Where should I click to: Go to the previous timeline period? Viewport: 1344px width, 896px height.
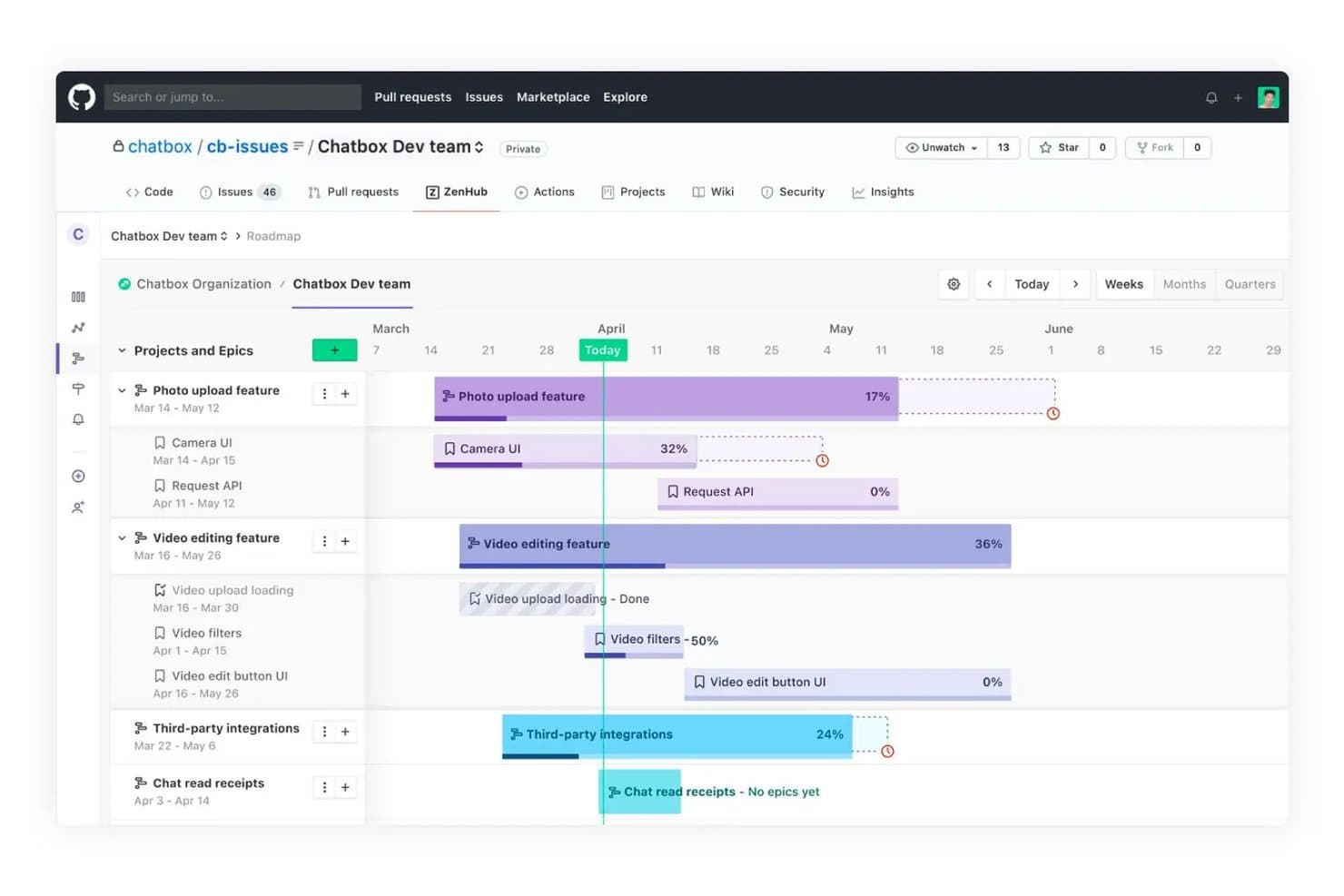[990, 284]
